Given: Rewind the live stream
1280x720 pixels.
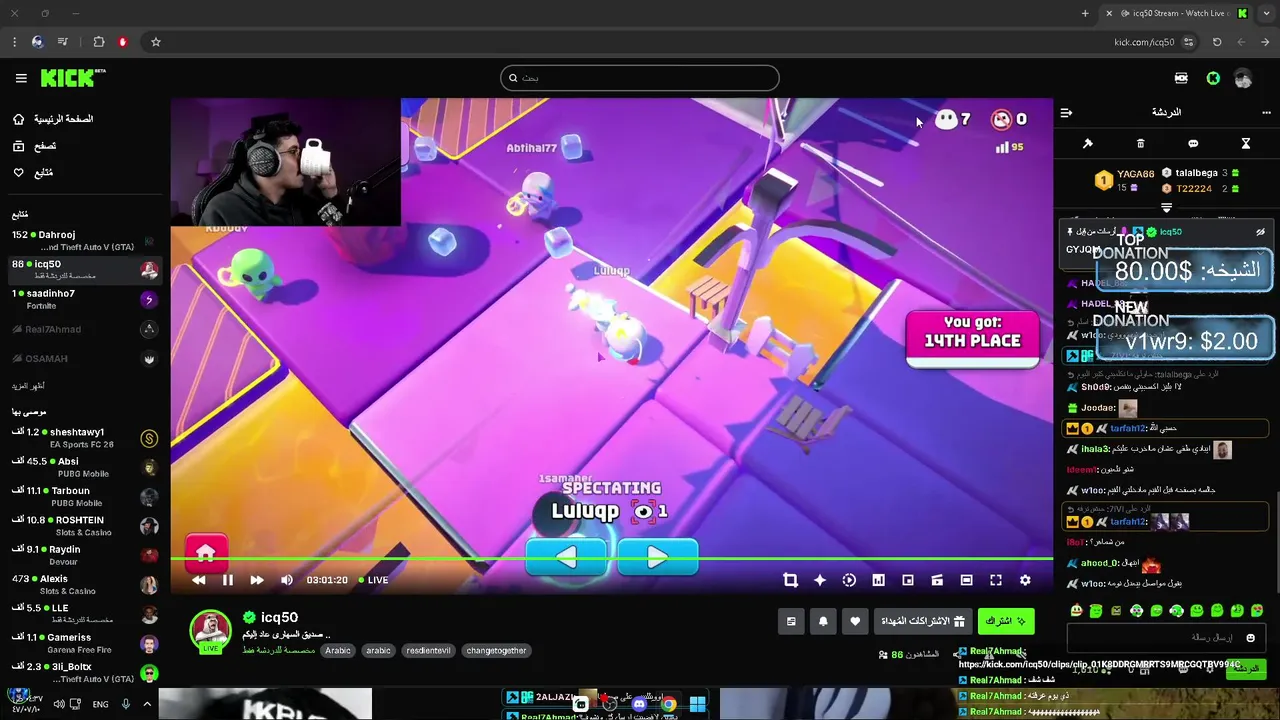Looking at the screenshot, I should [199, 580].
